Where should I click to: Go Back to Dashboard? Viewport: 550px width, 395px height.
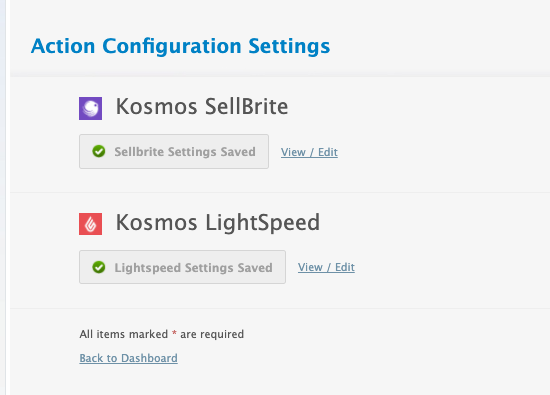click(x=128, y=358)
